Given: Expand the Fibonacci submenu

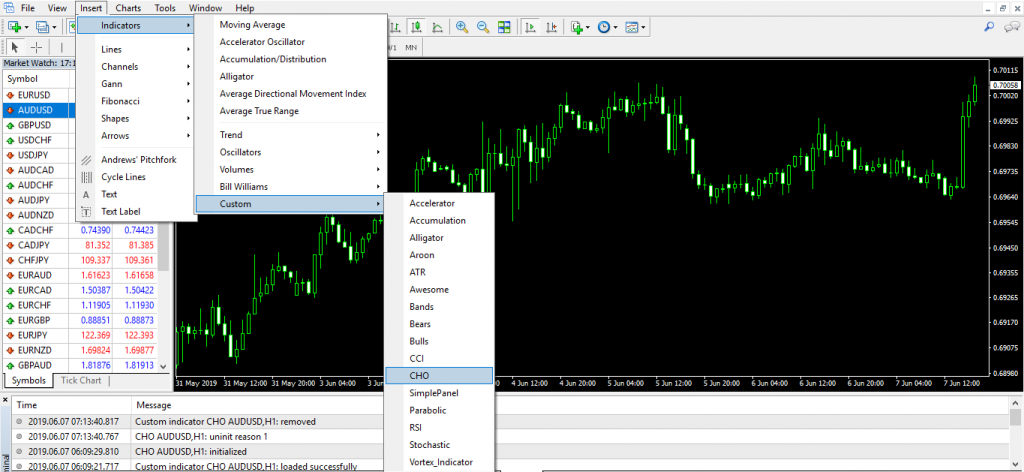Looking at the screenshot, I should click(x=136, y=101).
